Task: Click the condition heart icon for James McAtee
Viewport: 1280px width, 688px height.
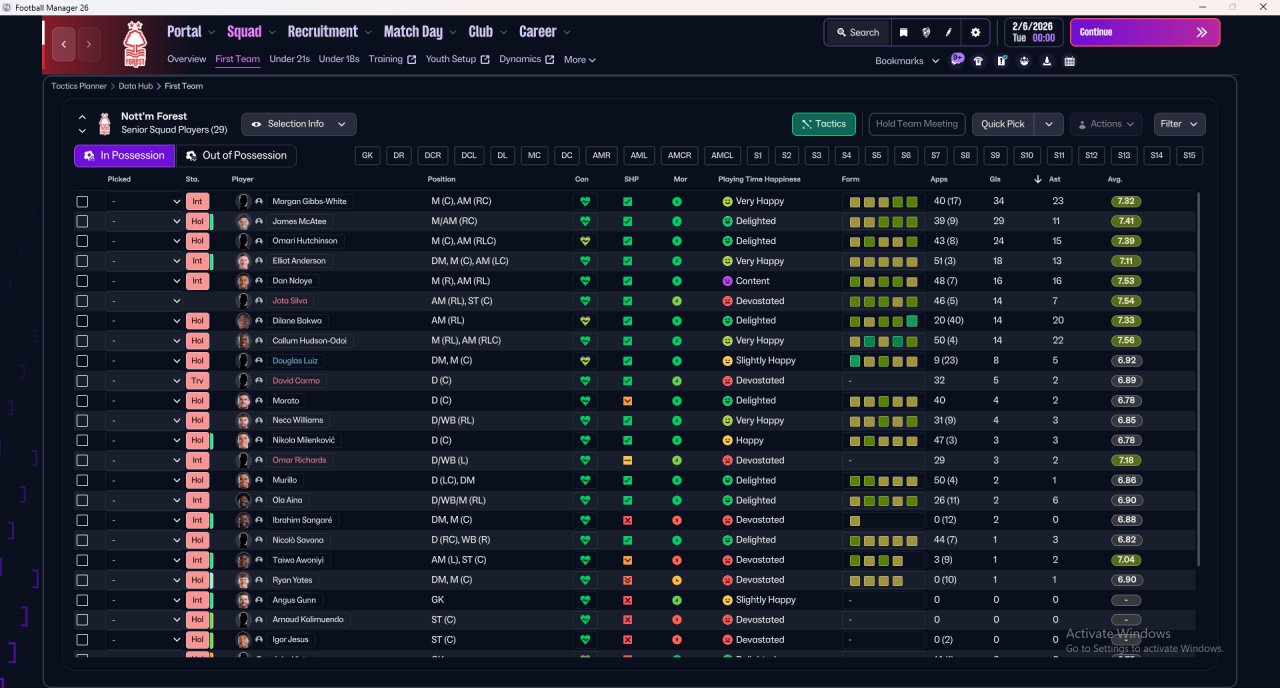Action: click(585, 221)
